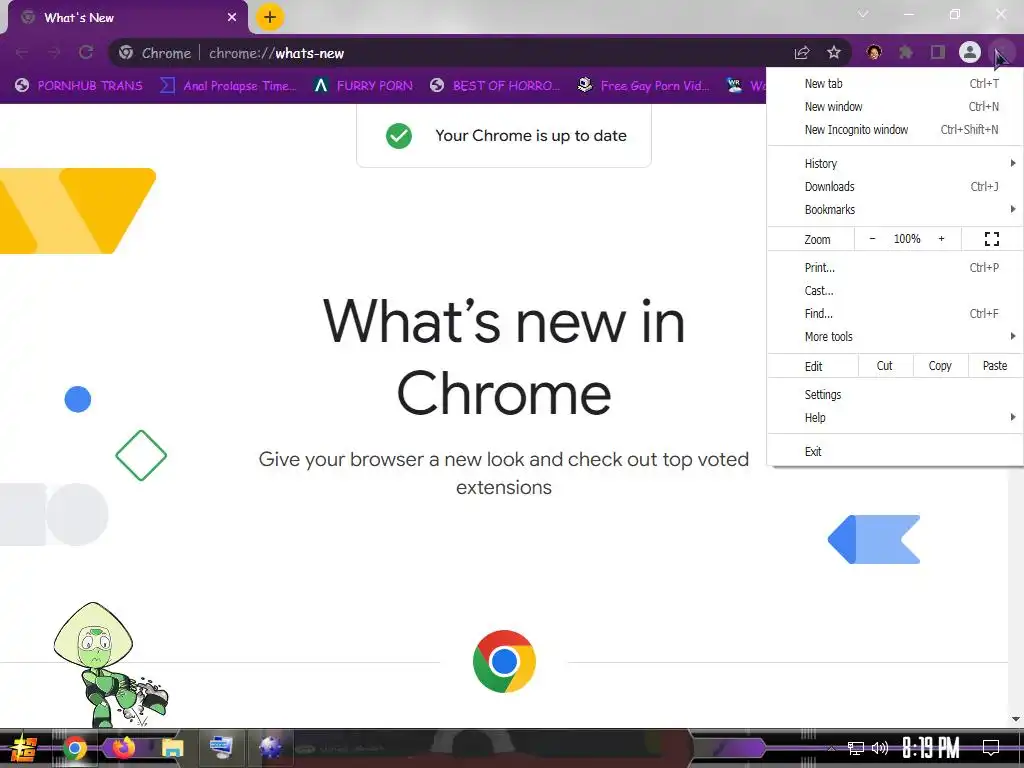Select Find... from the menu
Viewport: 1024px width, 768px height.
point(895,313)
